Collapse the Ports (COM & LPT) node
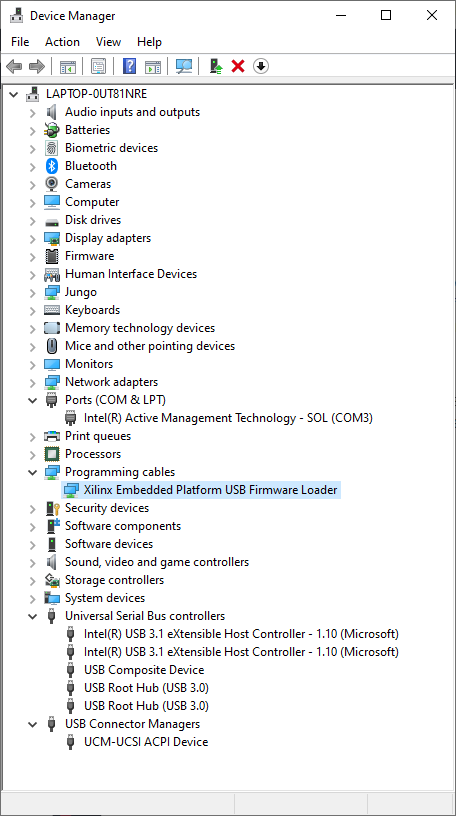This screenshot has width=456, height=816. click(33, 400)
